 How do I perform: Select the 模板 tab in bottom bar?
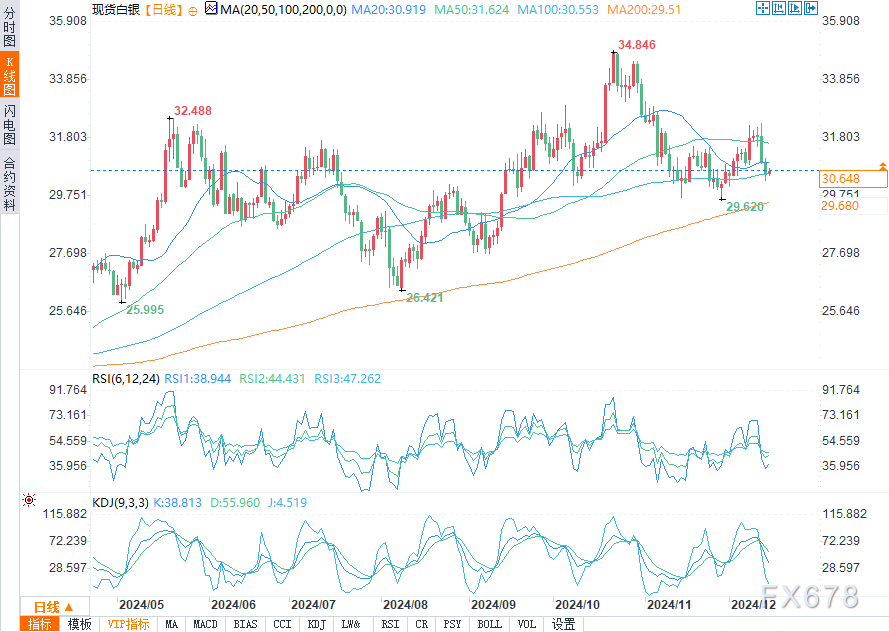(79, 624)
